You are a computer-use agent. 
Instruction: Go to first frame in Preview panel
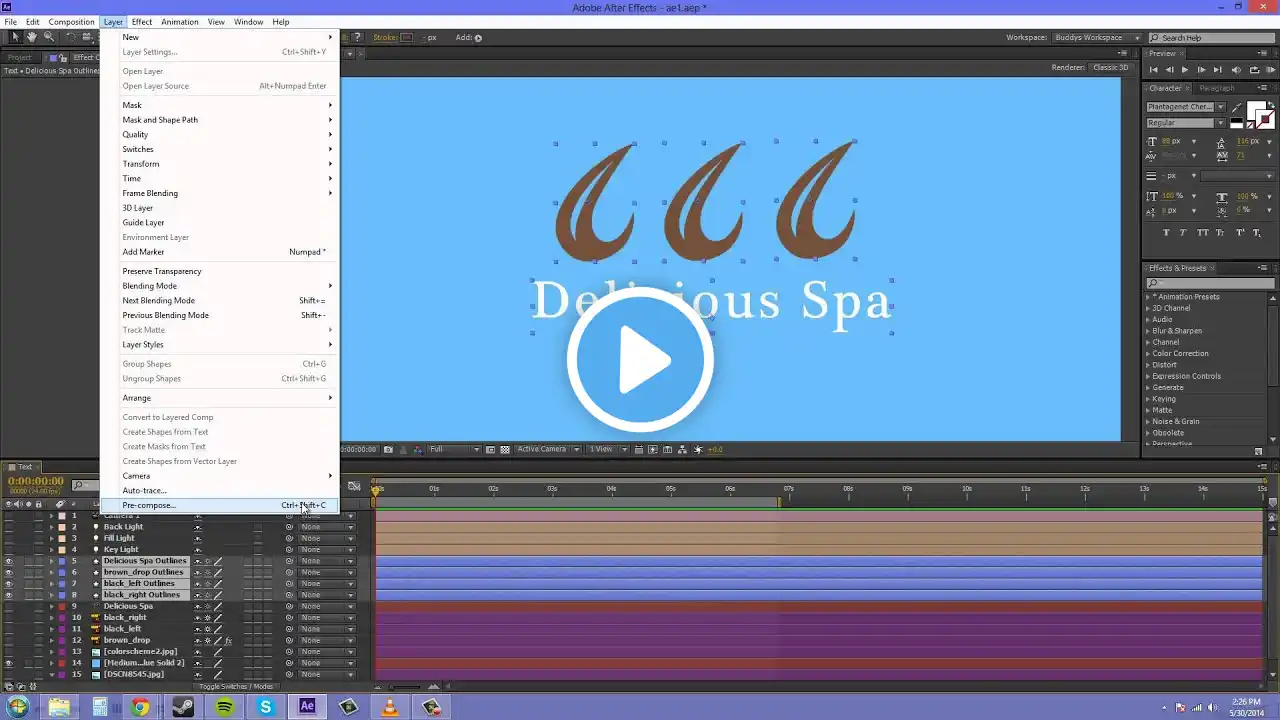pyautogui.click(x=1154, y=70)
